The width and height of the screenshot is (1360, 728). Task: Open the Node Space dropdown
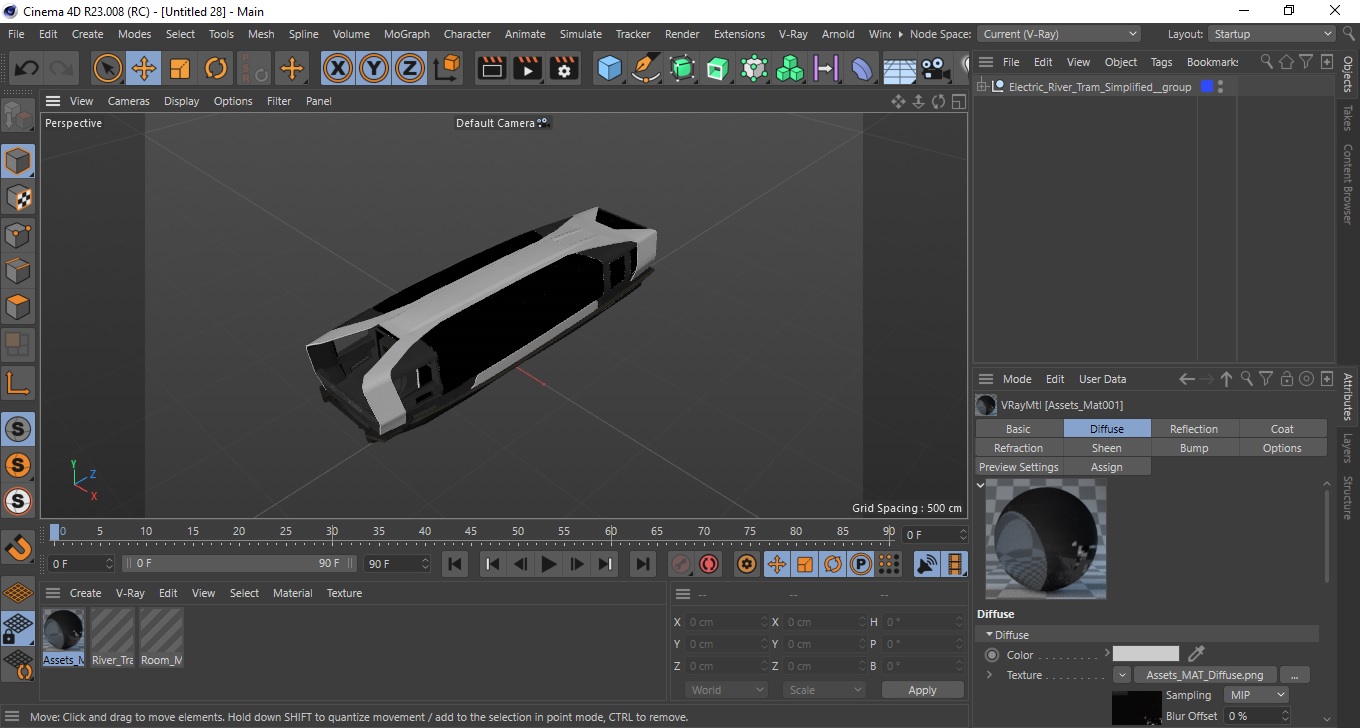tap(1058, 34)
